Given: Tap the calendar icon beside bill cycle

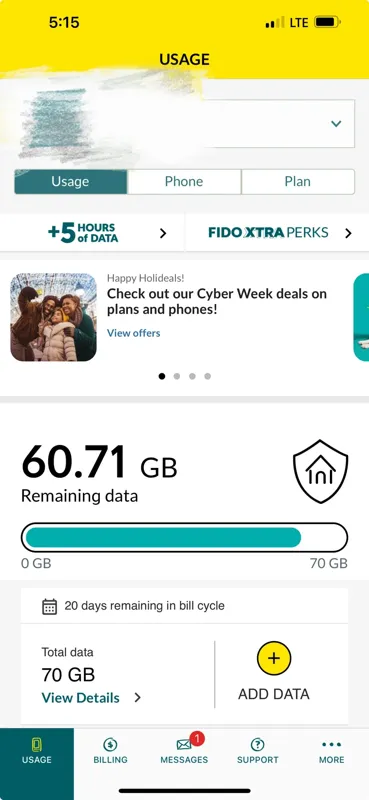Looking at the screenshot, I should click(x=49, y=607).
